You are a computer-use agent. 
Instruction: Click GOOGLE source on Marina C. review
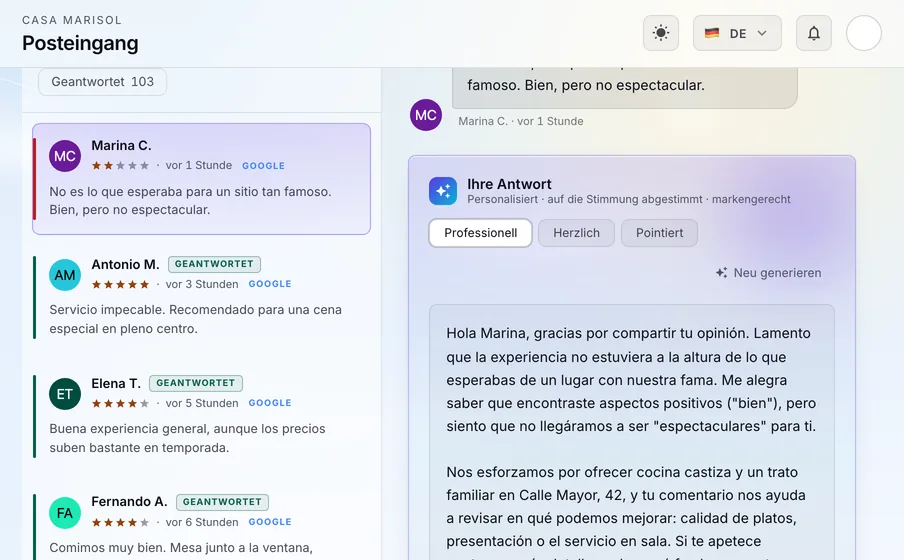coord(263,166)
